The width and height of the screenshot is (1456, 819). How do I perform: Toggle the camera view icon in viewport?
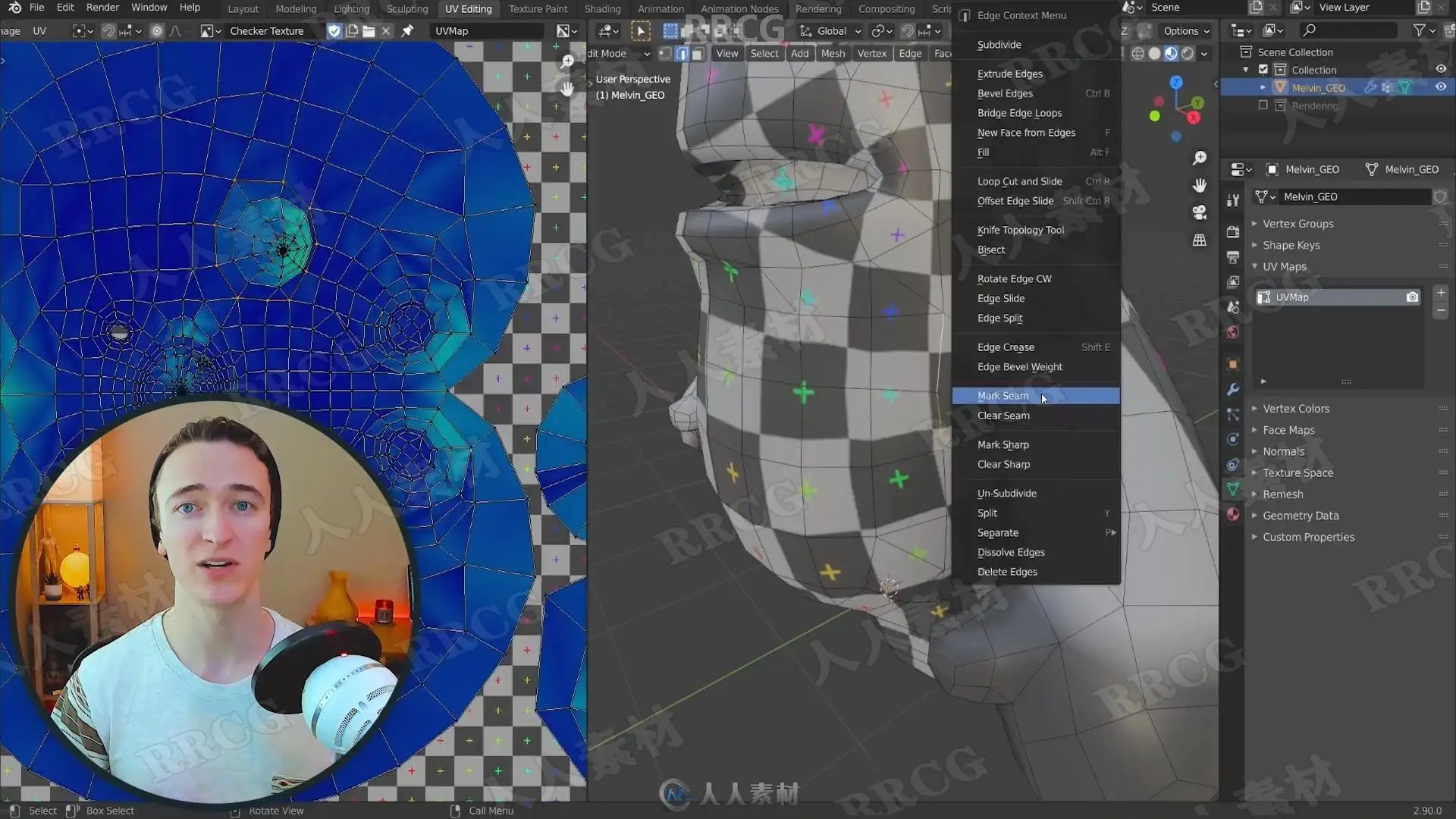tap(1199, 212)
